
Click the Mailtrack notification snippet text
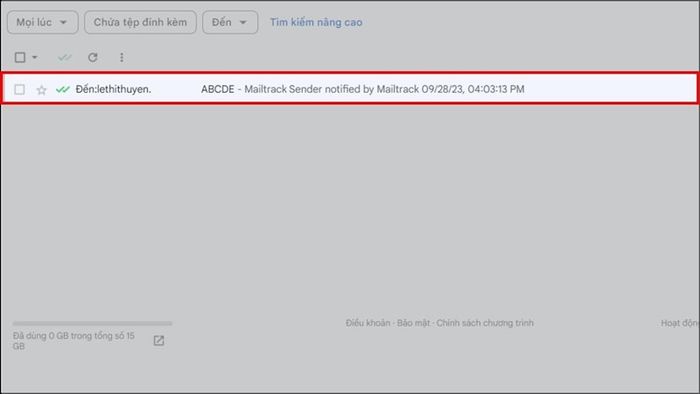(384, 89)
